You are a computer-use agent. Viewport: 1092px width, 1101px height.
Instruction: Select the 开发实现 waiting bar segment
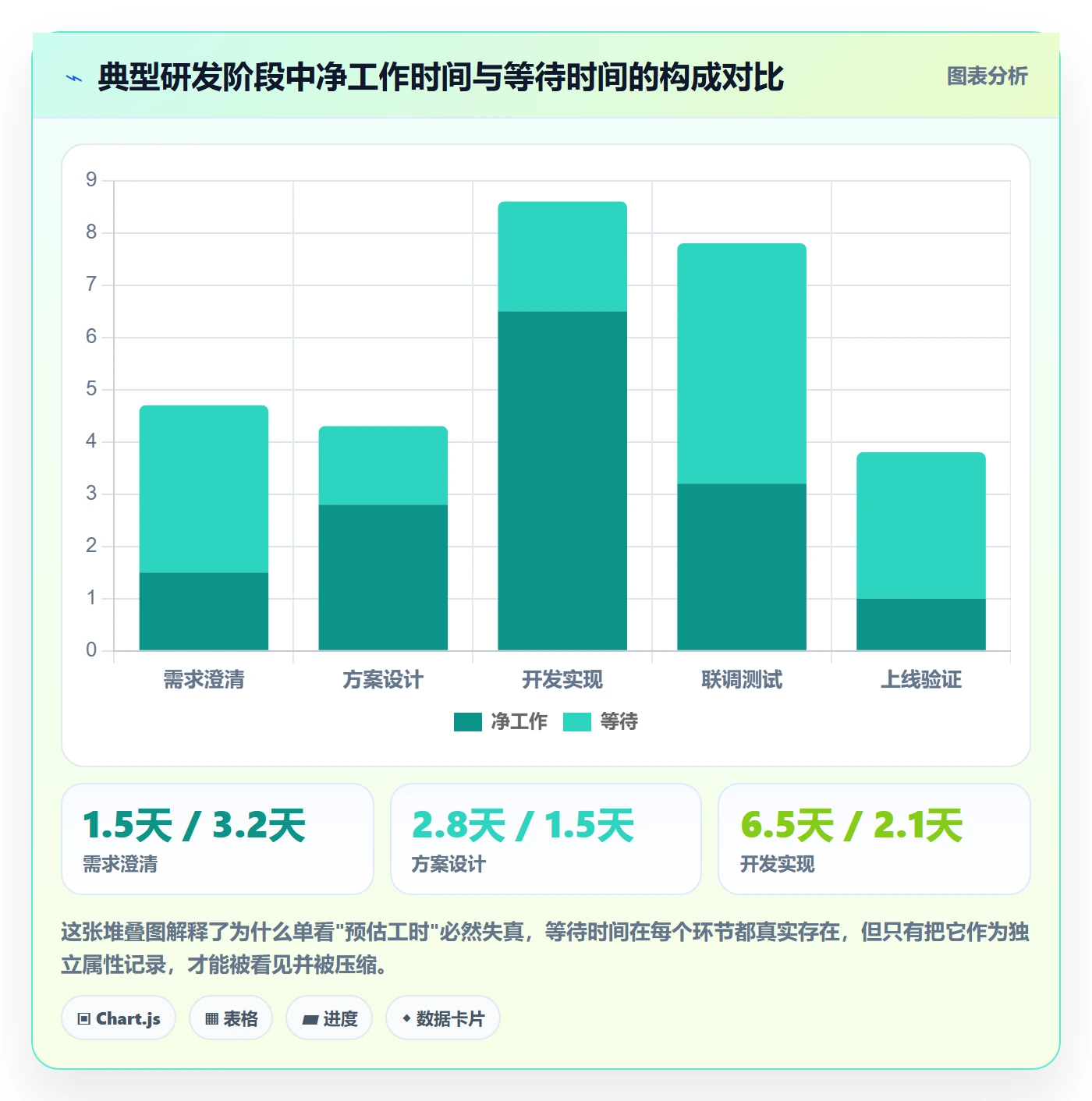(562, 257)
